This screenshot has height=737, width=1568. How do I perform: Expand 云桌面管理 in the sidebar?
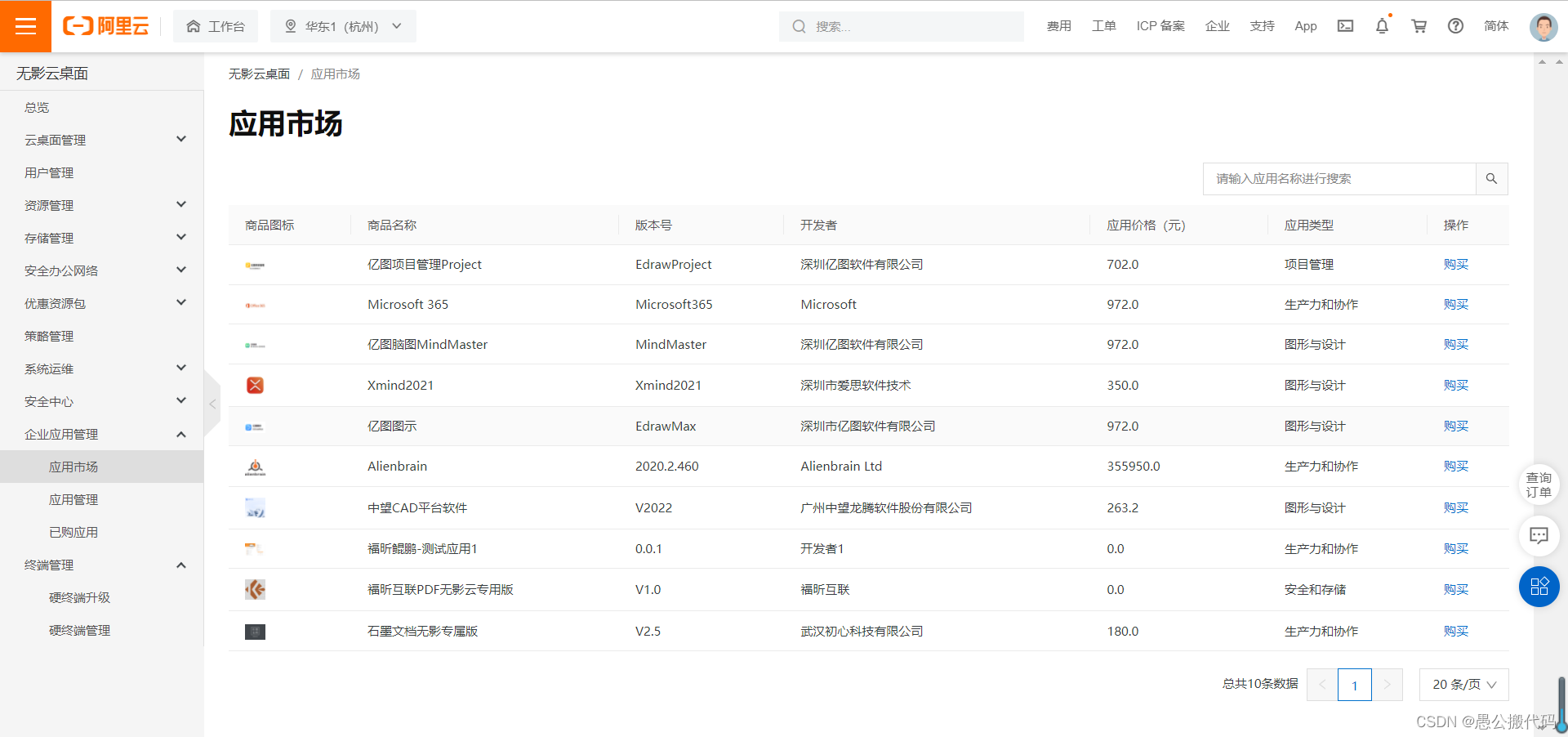pyautogui.click(x=102, y=140)
